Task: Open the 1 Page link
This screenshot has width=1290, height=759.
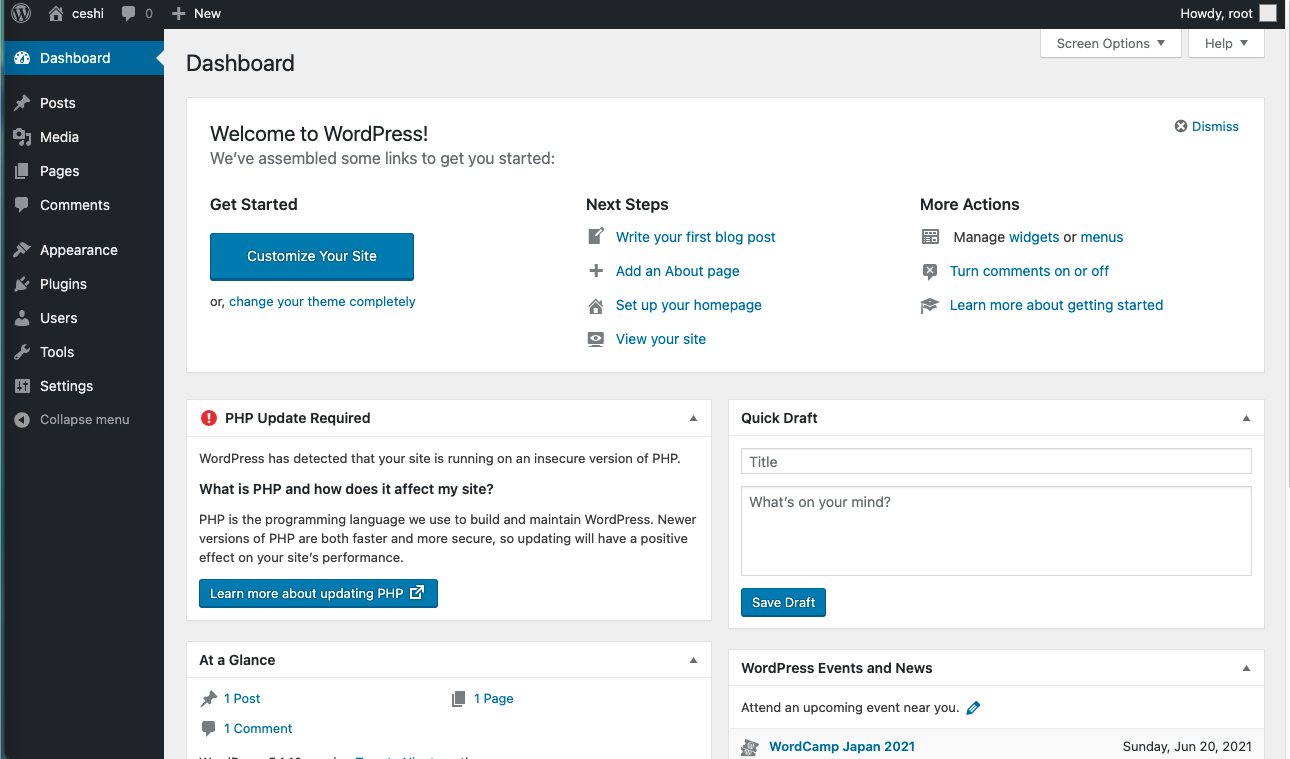Action: (494, 699)
